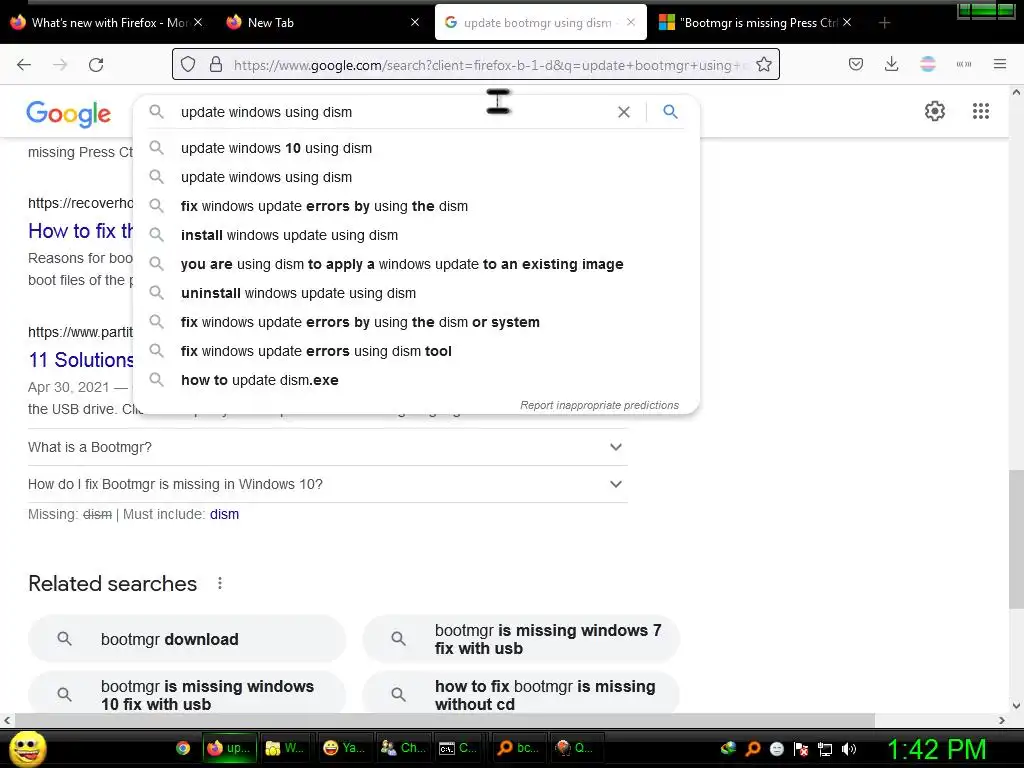
Task: Choose 'how to update dism.exe' suggestion
Action: (416, 380)
